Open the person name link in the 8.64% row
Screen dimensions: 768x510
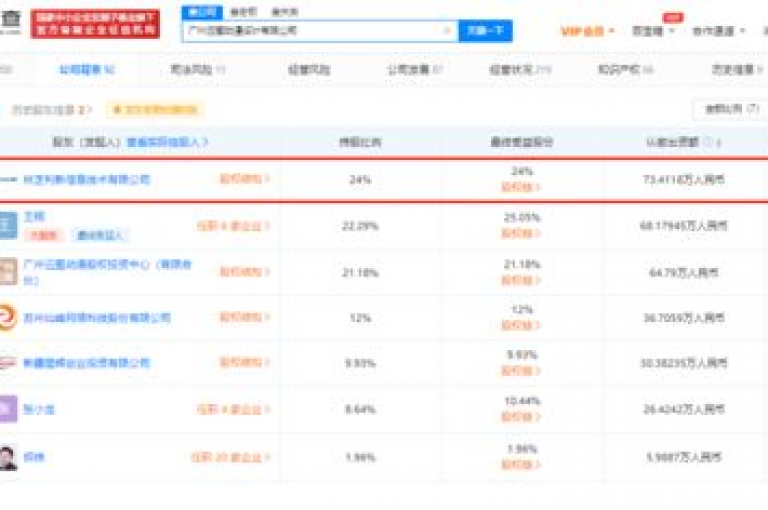(39, 410)
